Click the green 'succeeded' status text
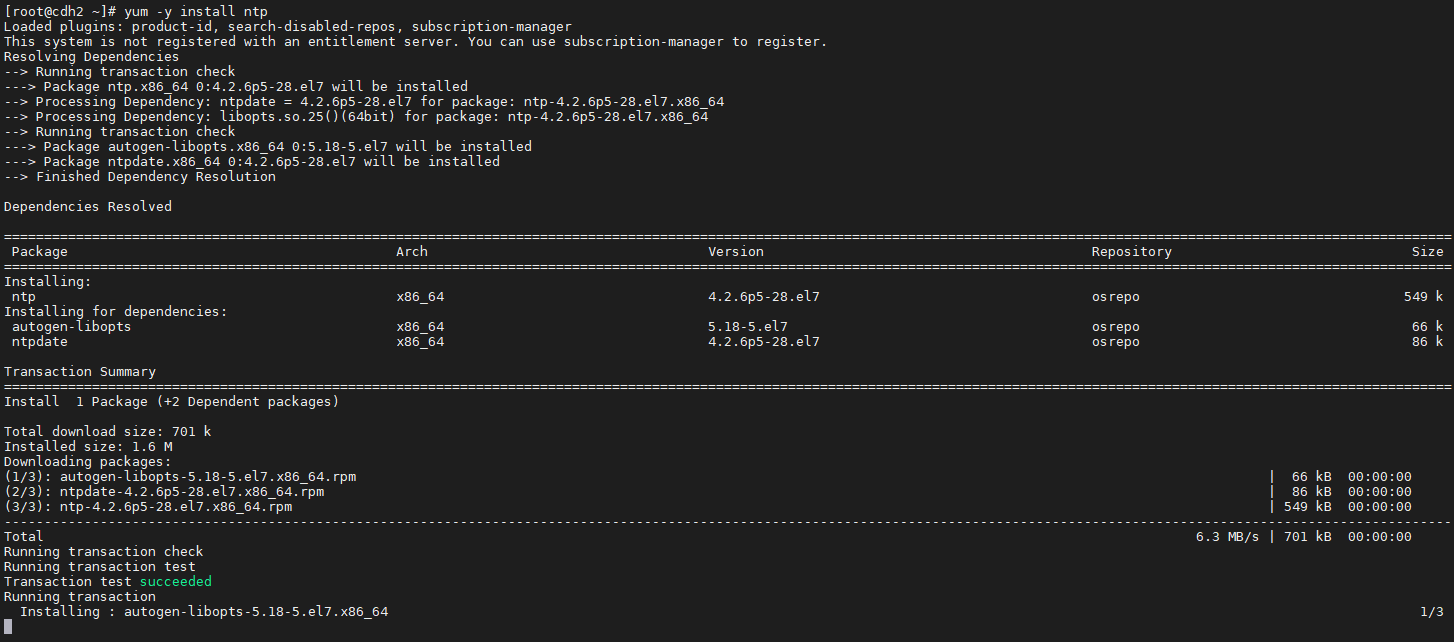 [x=176, y=581]
